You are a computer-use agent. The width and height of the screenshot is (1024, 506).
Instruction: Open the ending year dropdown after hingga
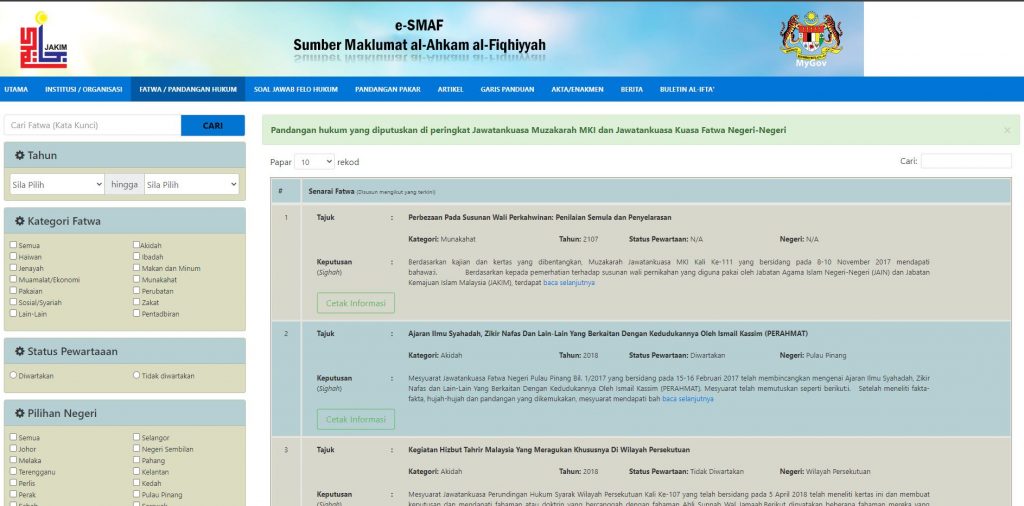191,185
